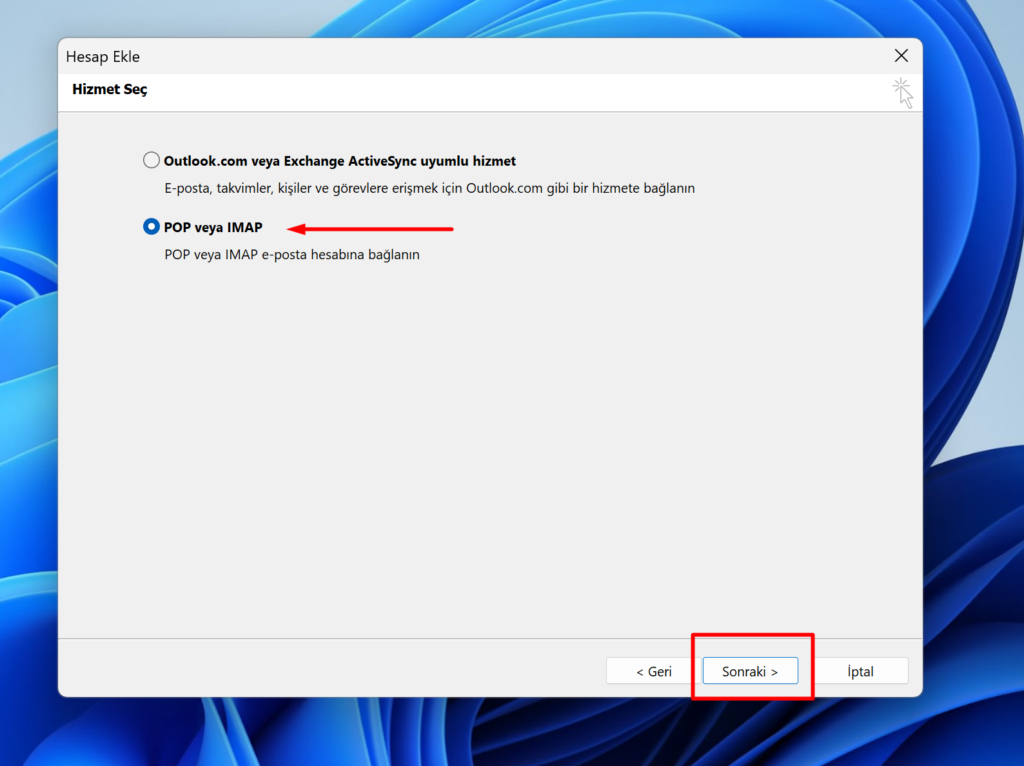1024x766 pixels.
Task: Click the Hesap Ekle title bar text
Action: pos(103,57)
